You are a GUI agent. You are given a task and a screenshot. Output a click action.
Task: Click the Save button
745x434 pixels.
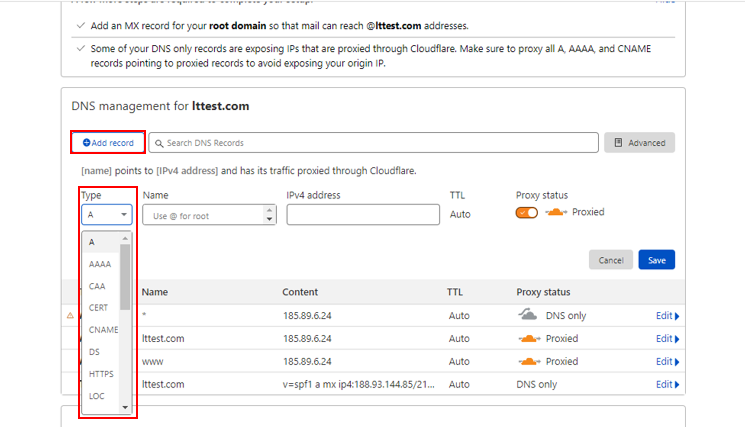tap(657, 260)
